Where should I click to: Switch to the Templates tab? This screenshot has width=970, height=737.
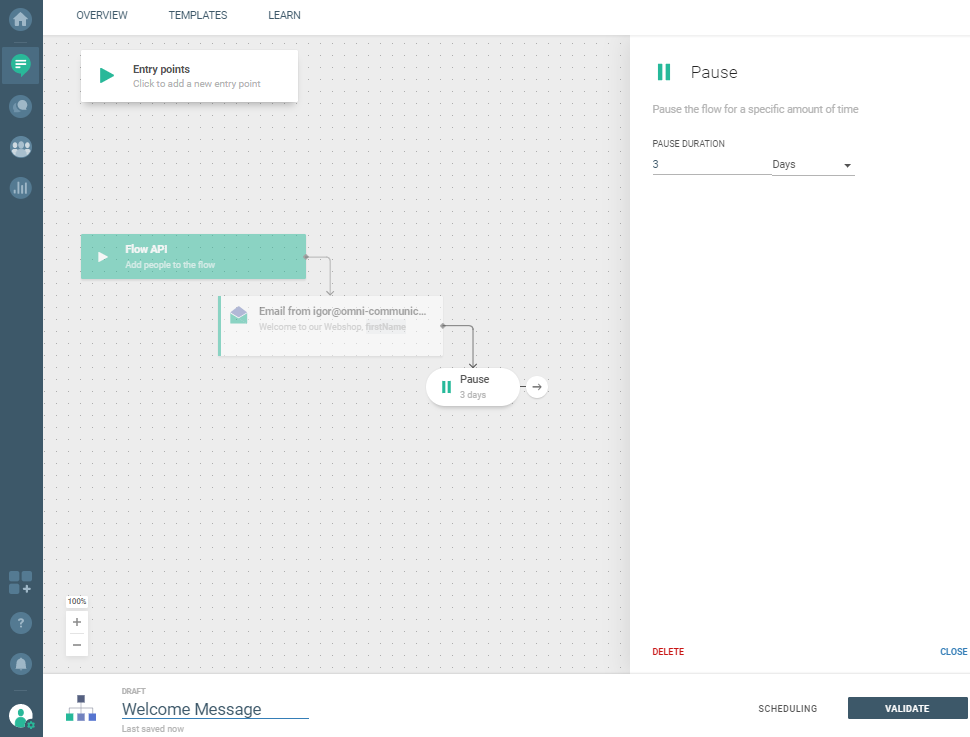pyautogui.click(x=198, y=16)
